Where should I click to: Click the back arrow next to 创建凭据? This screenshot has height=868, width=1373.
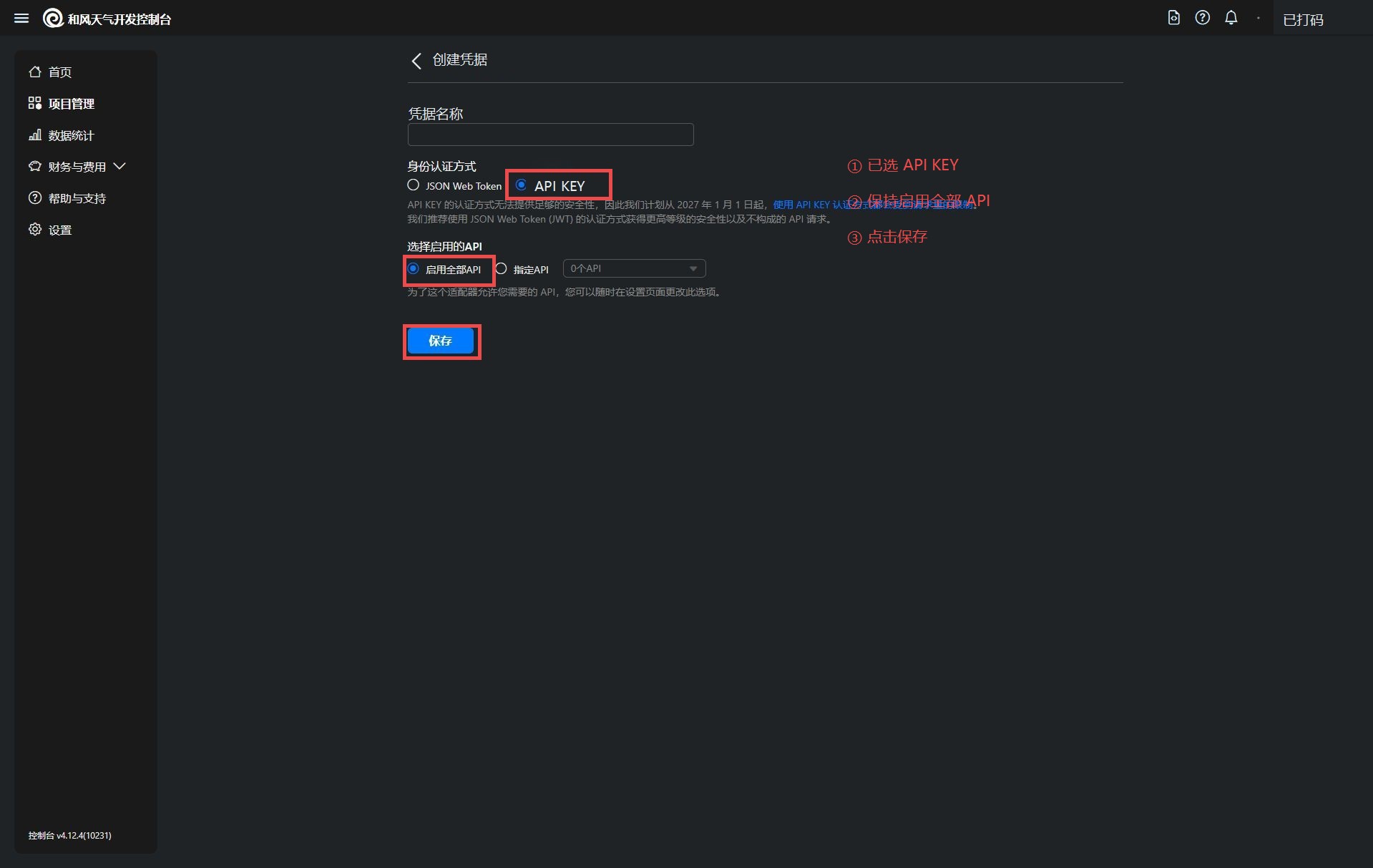click(x=416, y=60)
